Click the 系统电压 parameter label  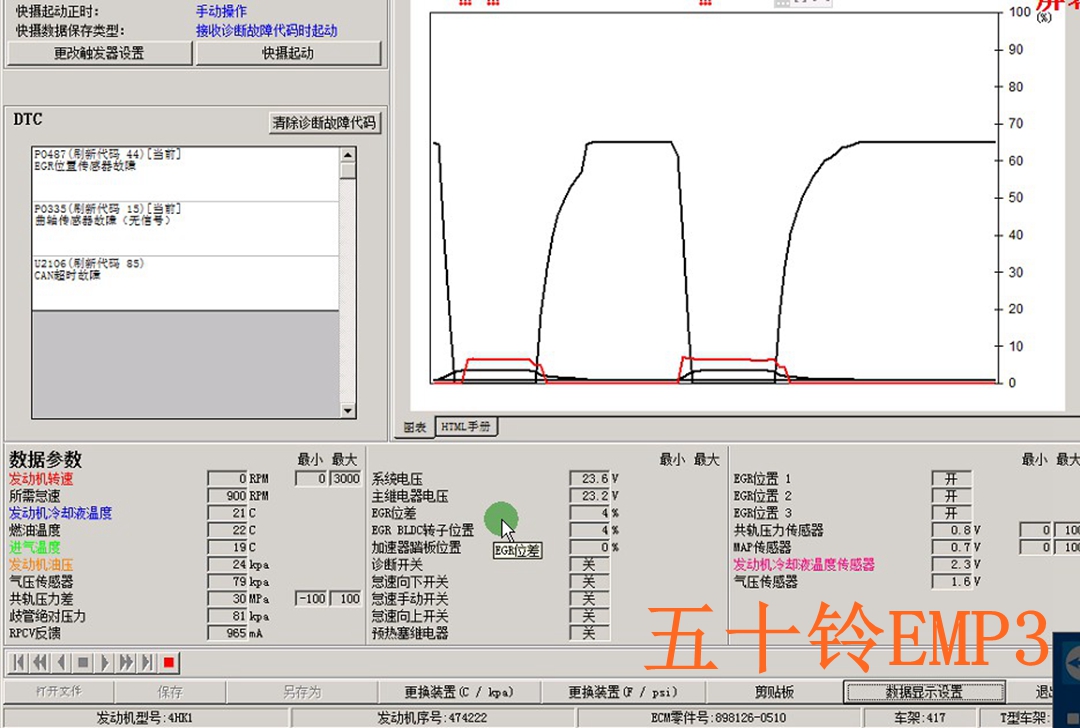coord(397,479)
